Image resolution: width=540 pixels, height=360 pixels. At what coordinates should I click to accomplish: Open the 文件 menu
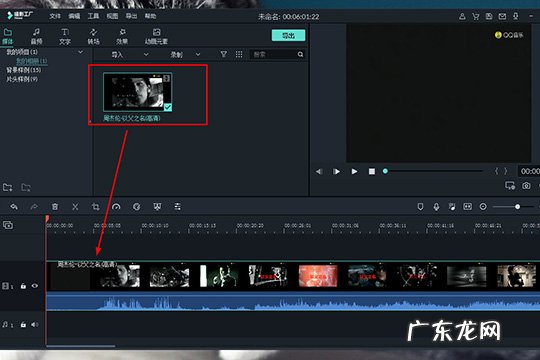[x=55, y=16]
